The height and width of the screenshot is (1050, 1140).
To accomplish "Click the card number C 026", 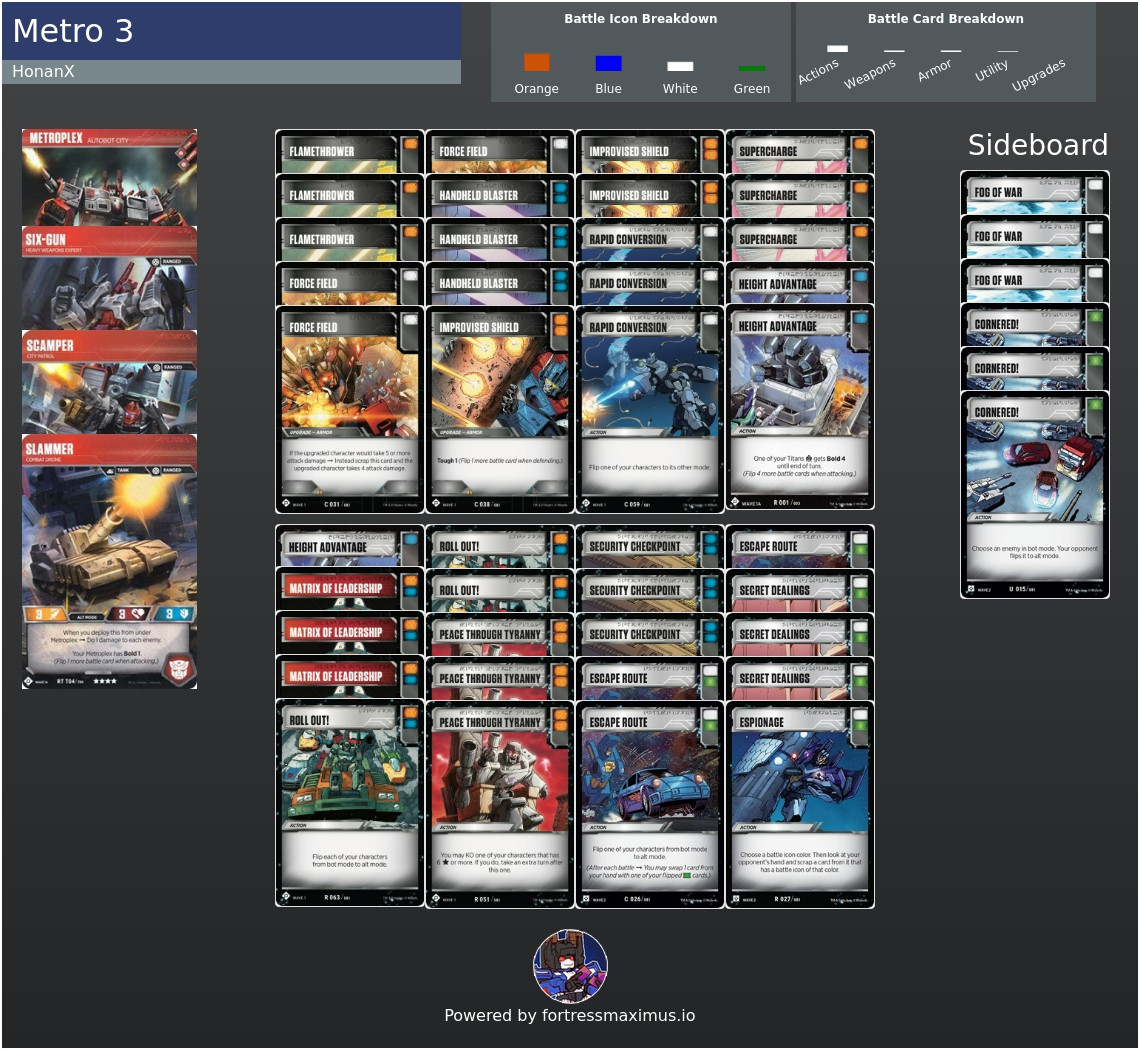I will 632,899.
